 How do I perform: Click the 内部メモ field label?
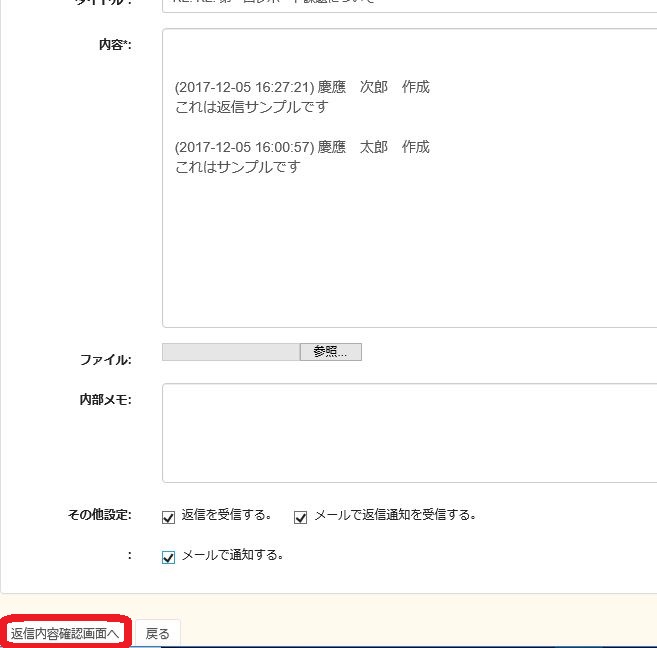105,400
